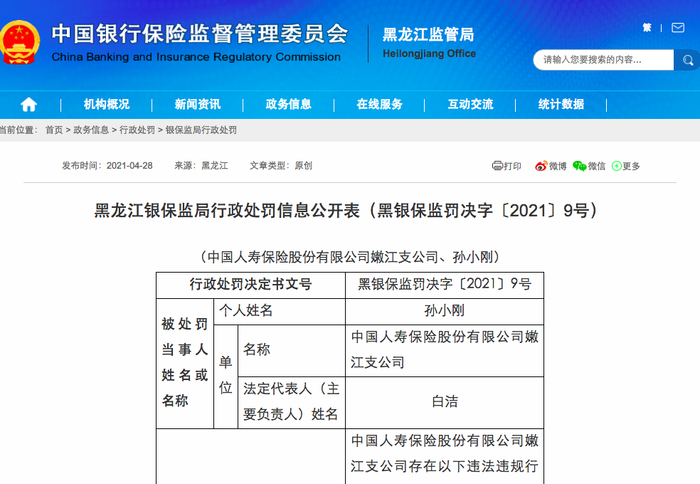
Task: Click the source text 来源：黑龙江
Action: coord(201,166)
